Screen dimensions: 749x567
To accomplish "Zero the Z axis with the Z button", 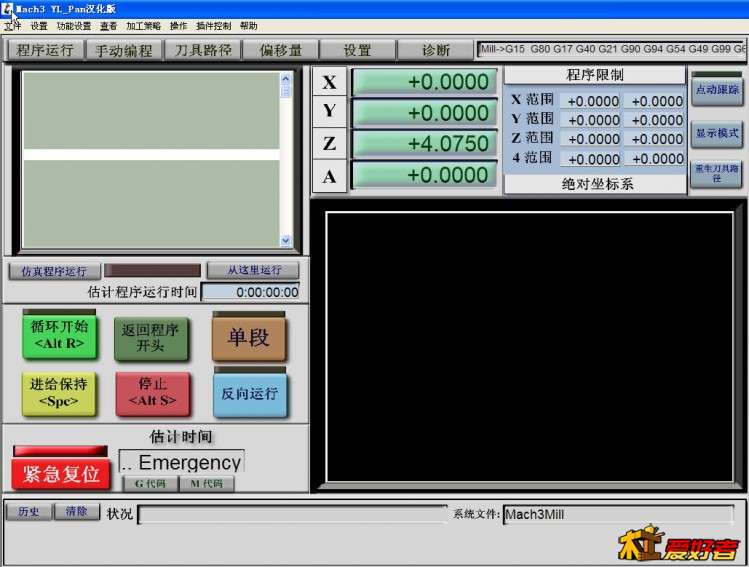I will [329, 144].
